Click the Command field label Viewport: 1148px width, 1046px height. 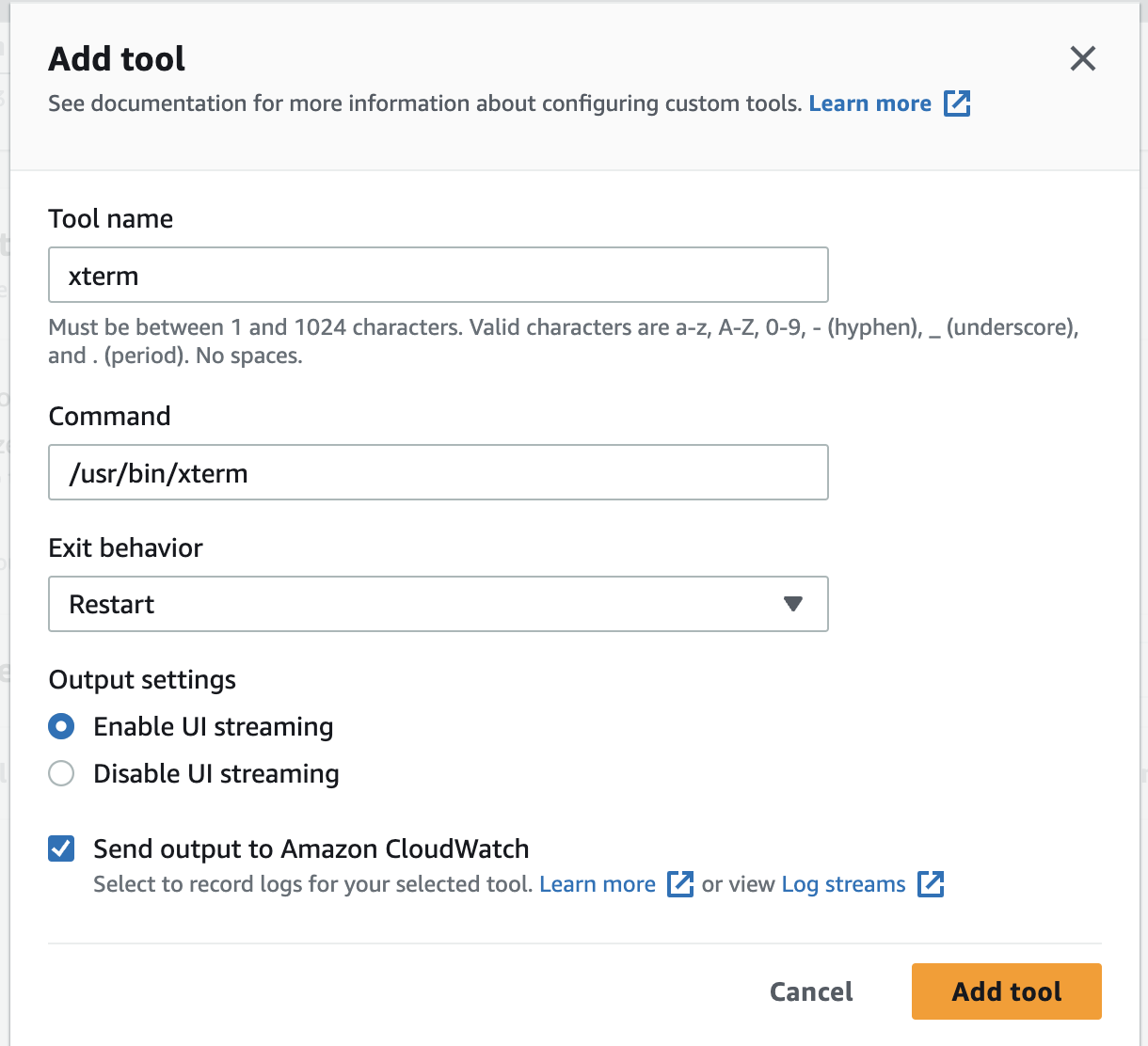[109, 416]
